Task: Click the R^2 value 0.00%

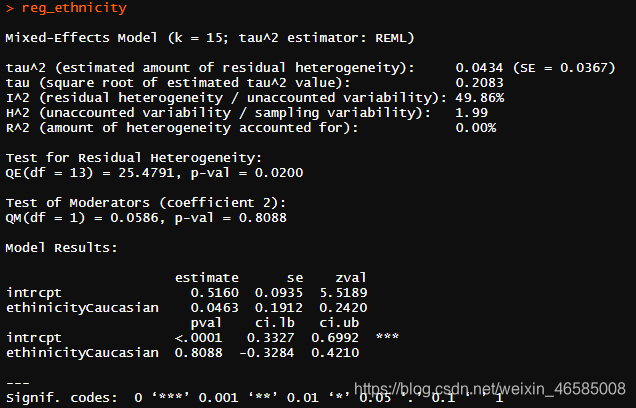Action: coord(475,128)
